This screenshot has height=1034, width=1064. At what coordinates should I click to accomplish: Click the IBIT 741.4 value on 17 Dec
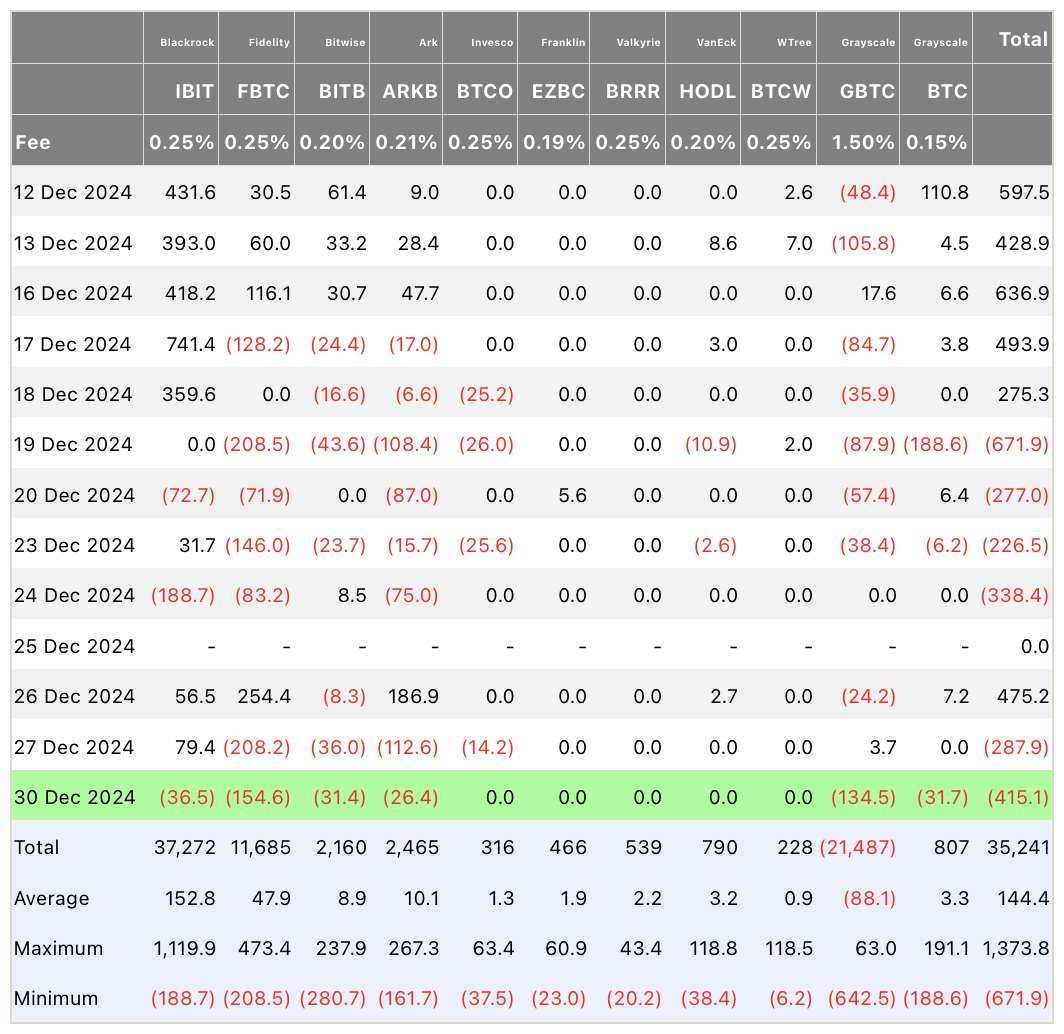pos(191,345)
